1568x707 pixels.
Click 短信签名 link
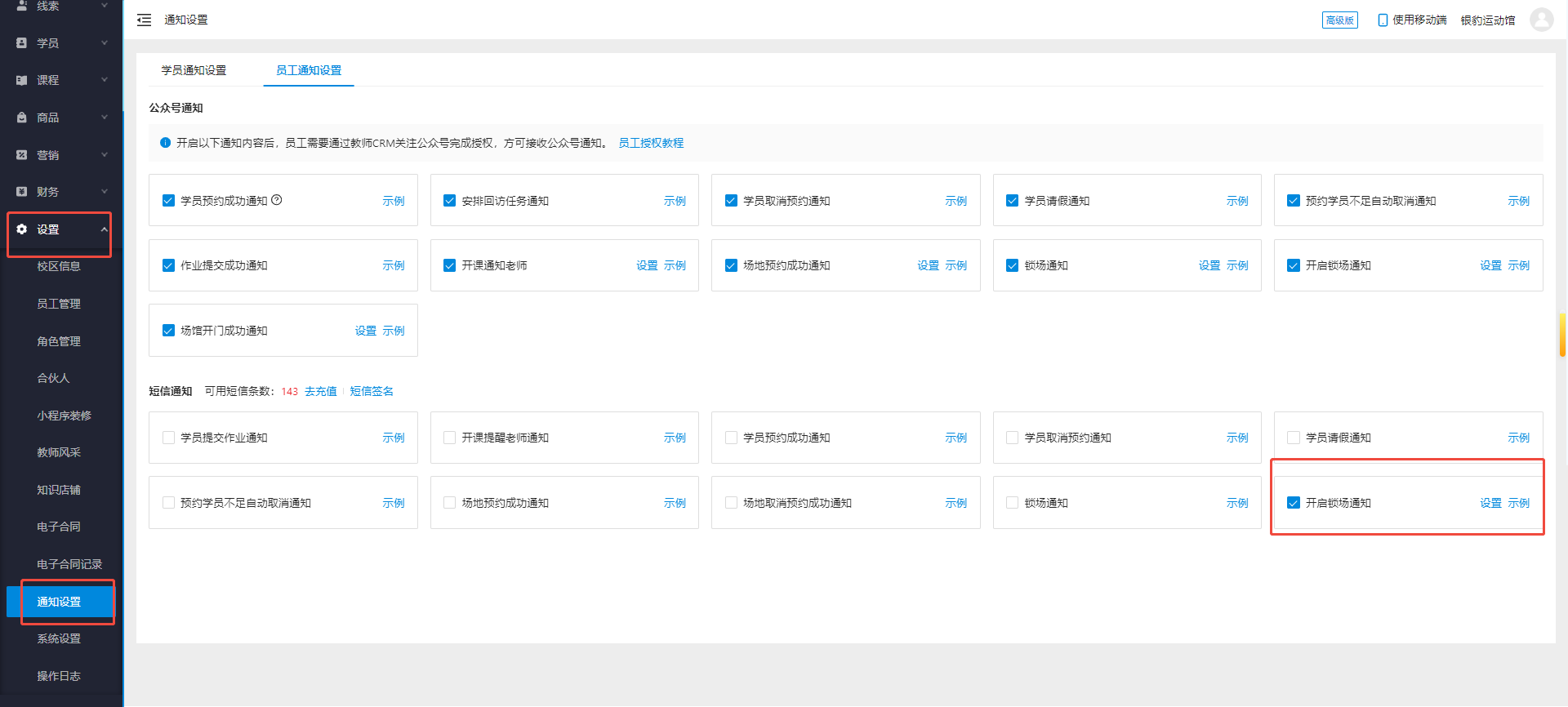click(x=372, y=391)
